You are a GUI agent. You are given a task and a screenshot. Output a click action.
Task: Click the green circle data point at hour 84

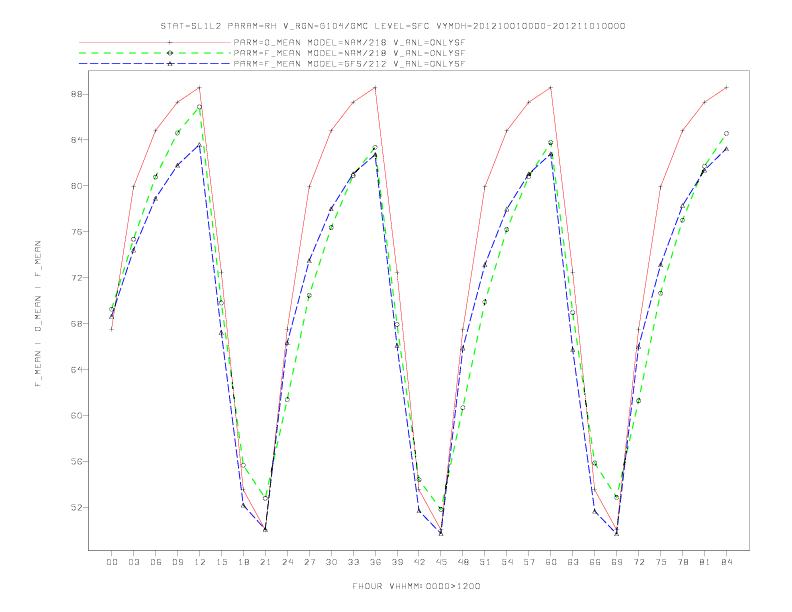727,133
